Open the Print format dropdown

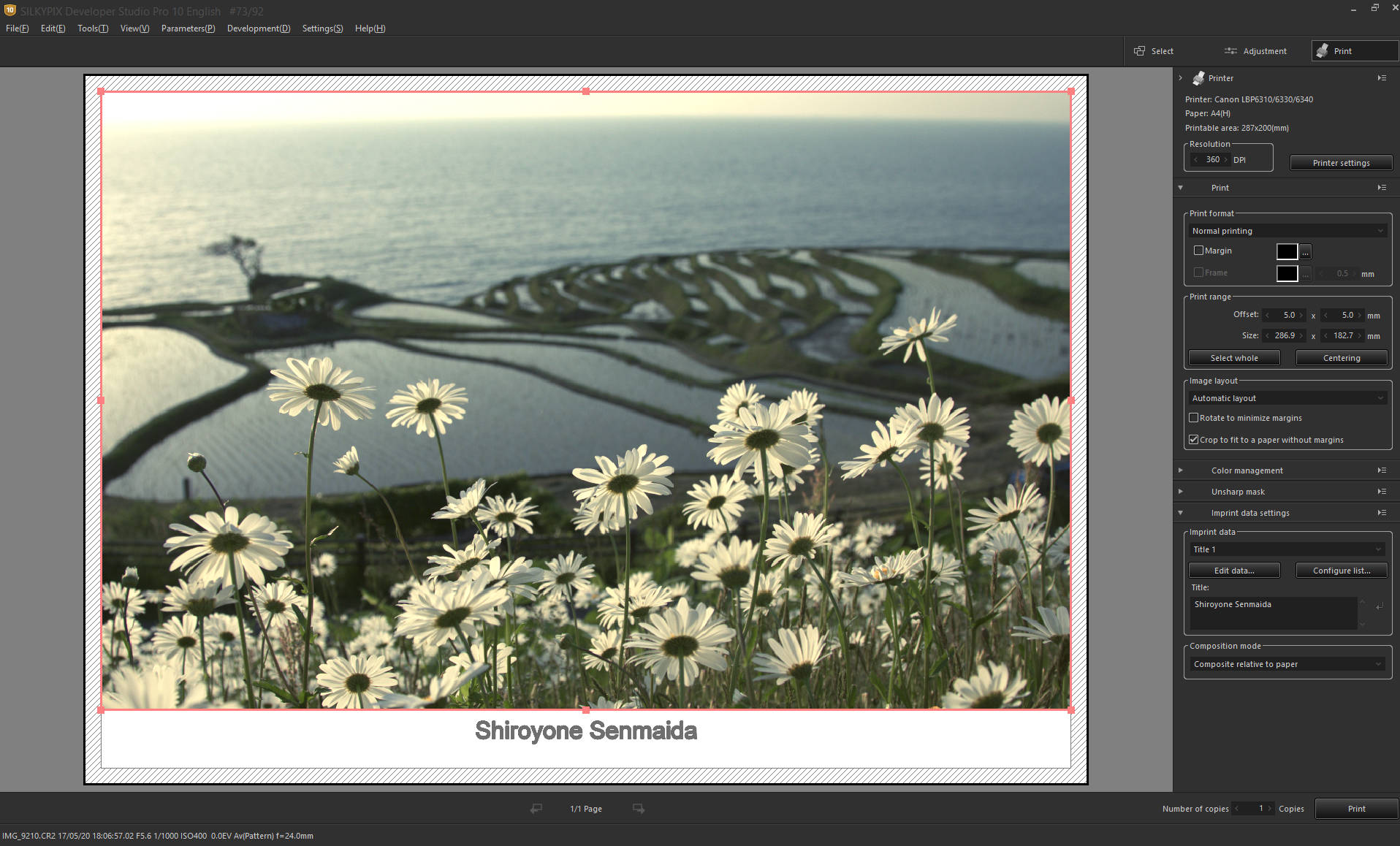click(1287, 231)
